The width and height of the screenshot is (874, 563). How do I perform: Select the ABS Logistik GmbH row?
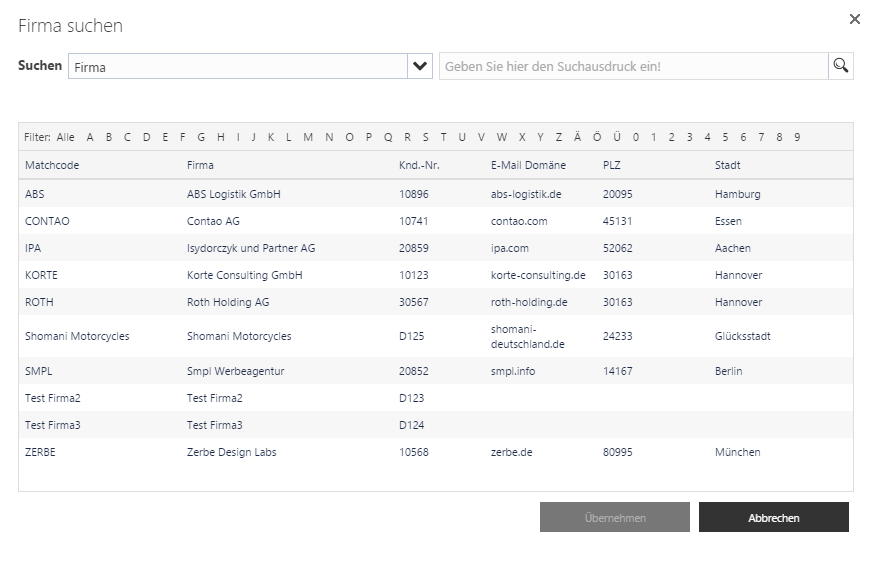pyautogui.click(x=435, y=194)
